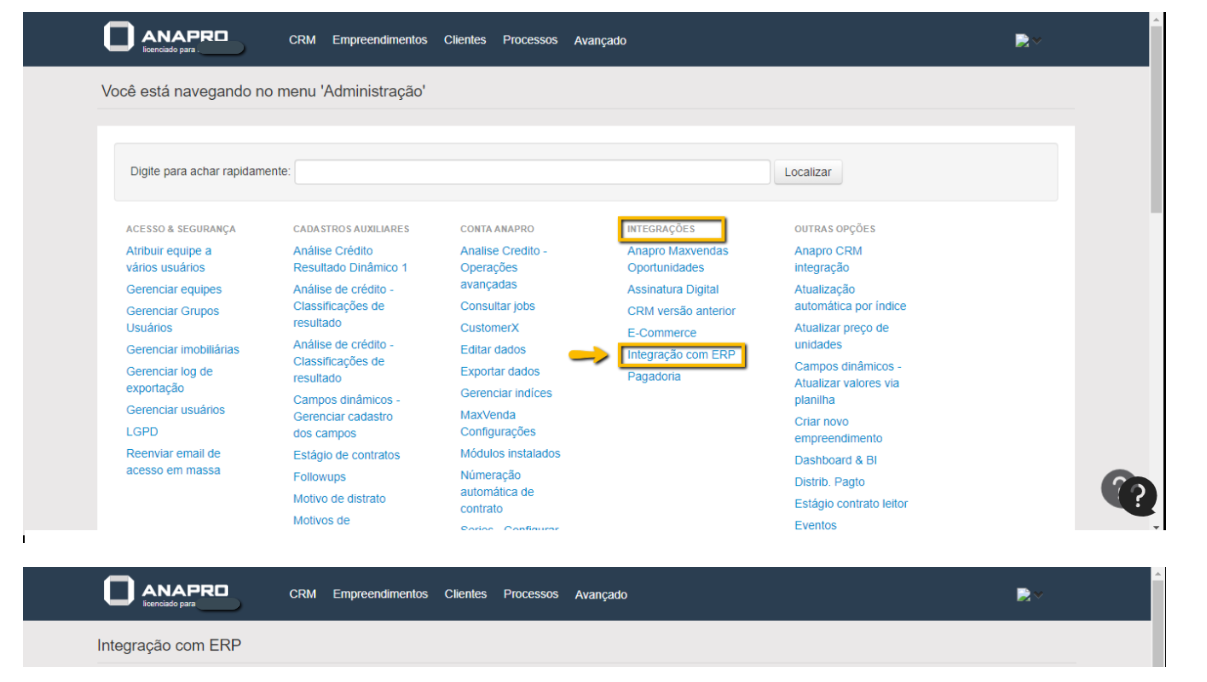This screenshot has height=682, width=1207.
Task: Click the Administração page scrollbar up arrow
Action: pos(1157,18)
